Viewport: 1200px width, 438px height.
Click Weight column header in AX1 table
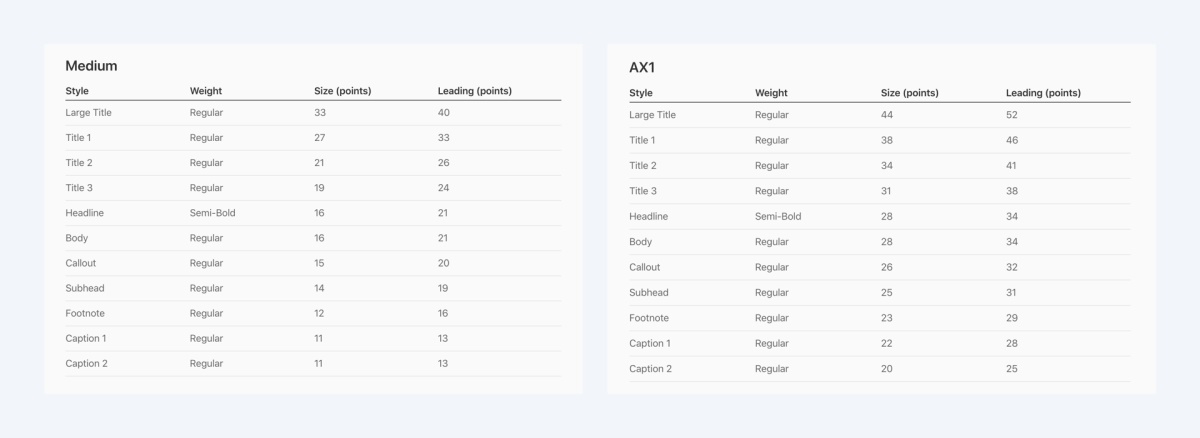point(771,93)
